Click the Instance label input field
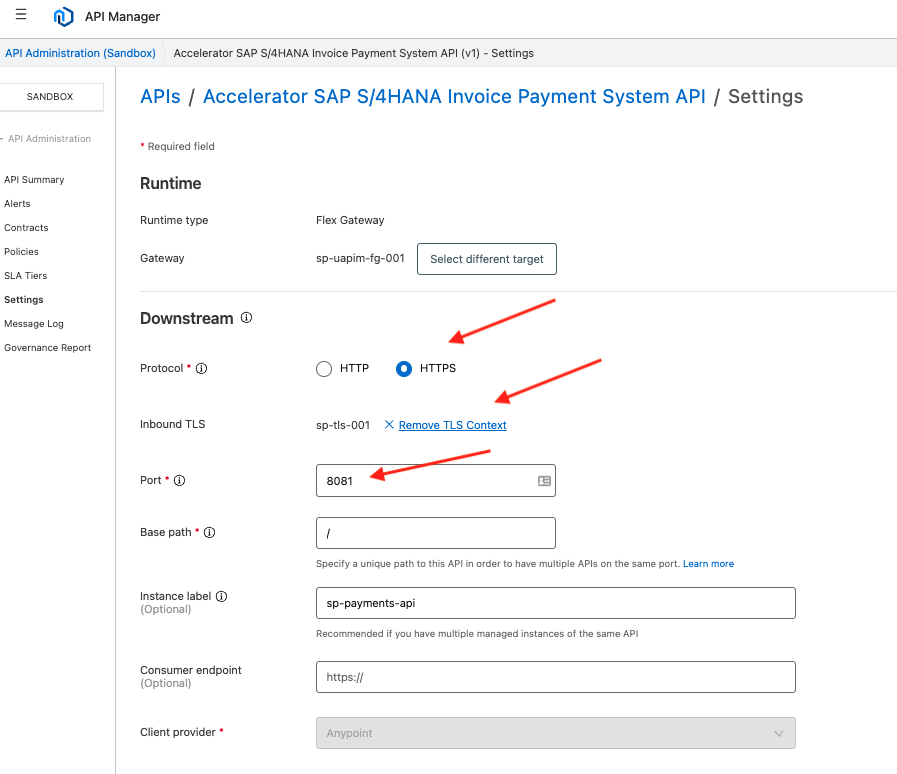897x774 pixels. click(x=555, y=603)
